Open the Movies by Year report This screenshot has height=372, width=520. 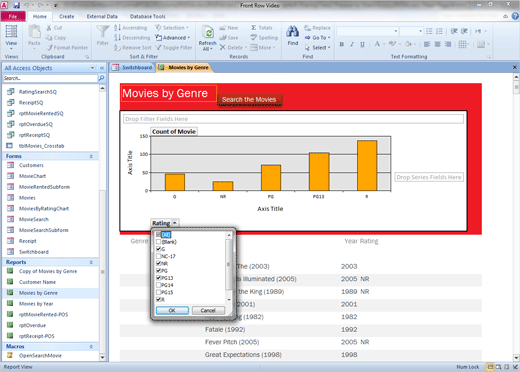tap(36, 304)
